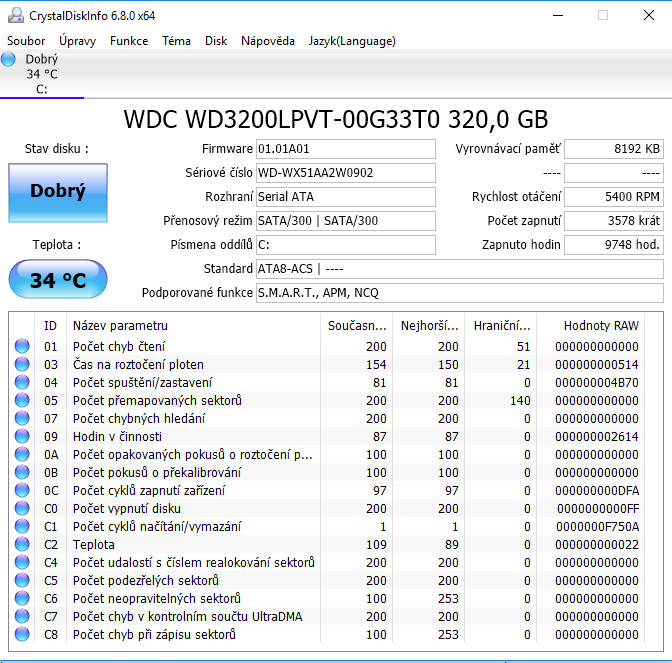
Task: Click the serial number field WD-WX51AA2W0902
Action: tap(346, 173)
